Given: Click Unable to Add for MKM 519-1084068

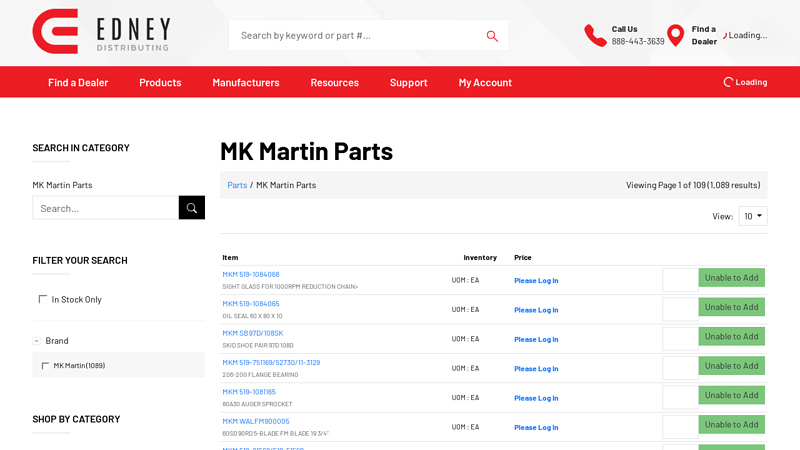Looking at the screenshot, I should click(732, 278).
